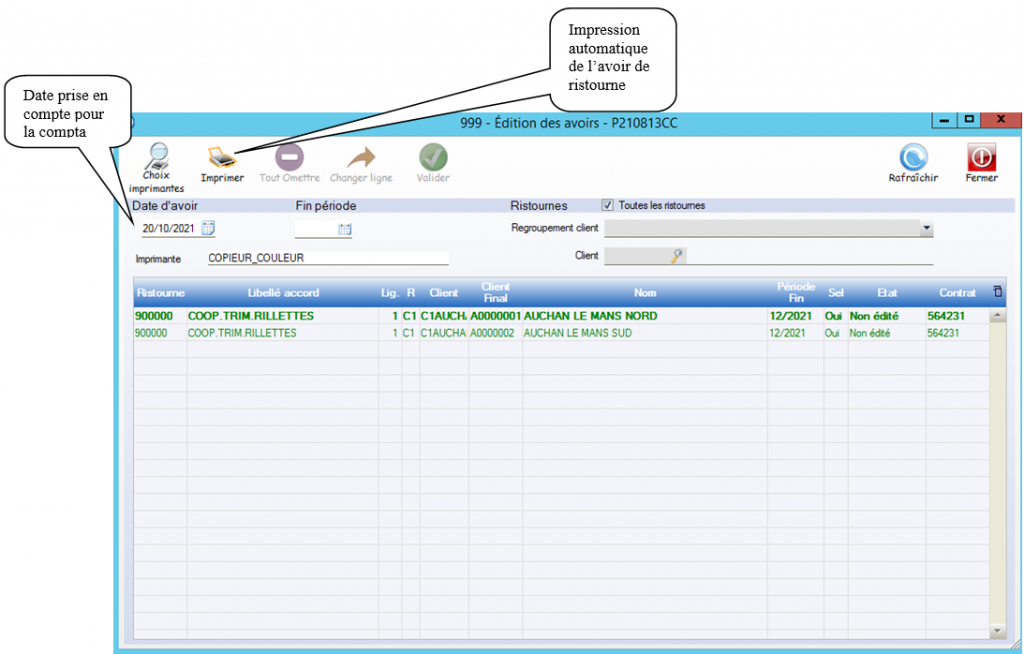The height and width of the screenshot is (654, 1024).
Task: Expand the Regroupement client dropdown
Action: [x=926, y=229]
